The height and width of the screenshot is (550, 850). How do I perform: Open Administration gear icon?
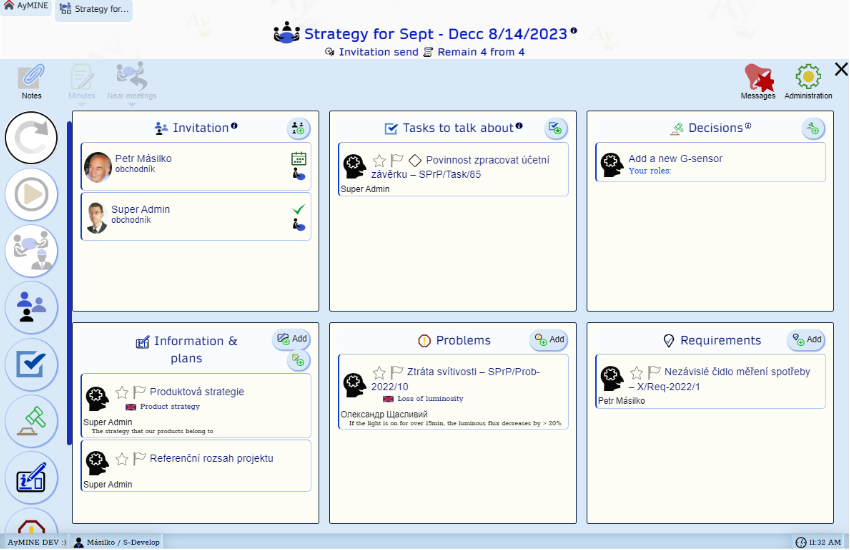808,78
